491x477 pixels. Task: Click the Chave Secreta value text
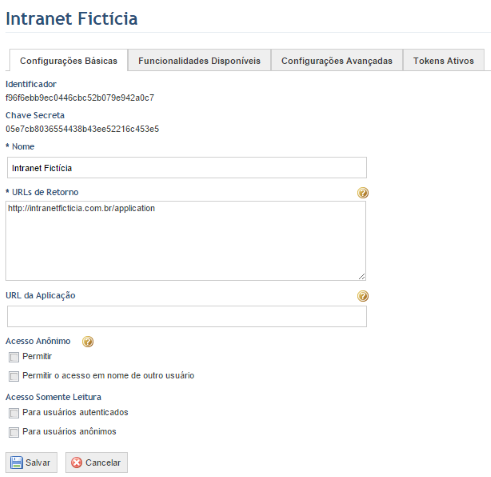click(x=82, y=129)
